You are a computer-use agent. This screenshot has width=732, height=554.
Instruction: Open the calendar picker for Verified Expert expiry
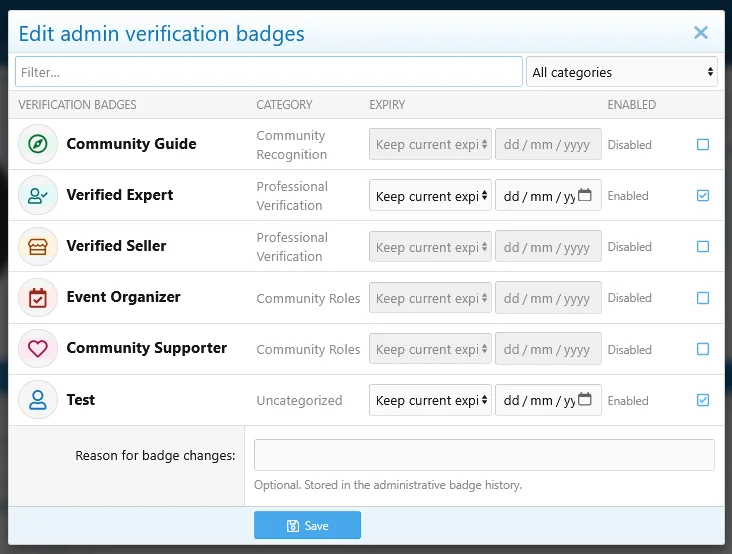pos(584,195)
